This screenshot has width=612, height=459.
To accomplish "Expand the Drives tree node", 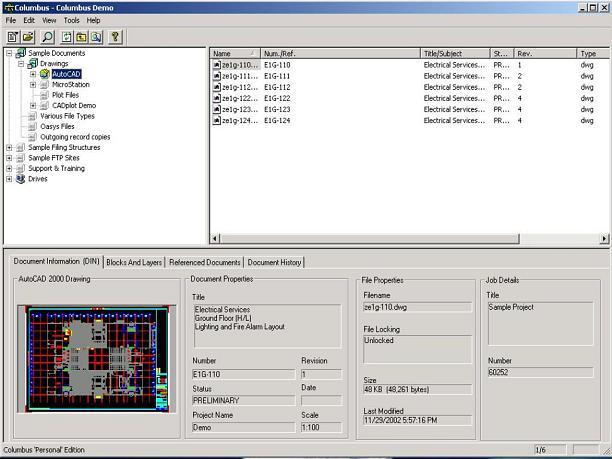I will click(9, 179).
